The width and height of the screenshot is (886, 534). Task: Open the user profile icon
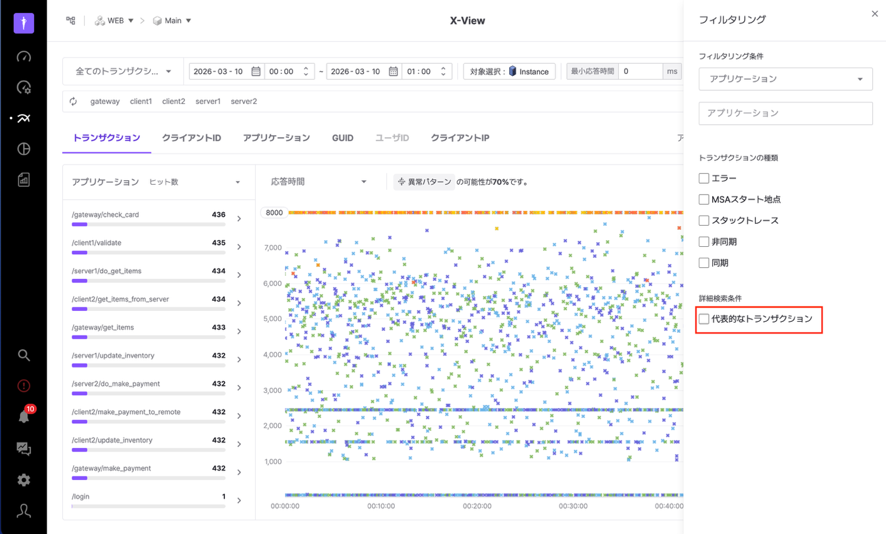(24, 511)
